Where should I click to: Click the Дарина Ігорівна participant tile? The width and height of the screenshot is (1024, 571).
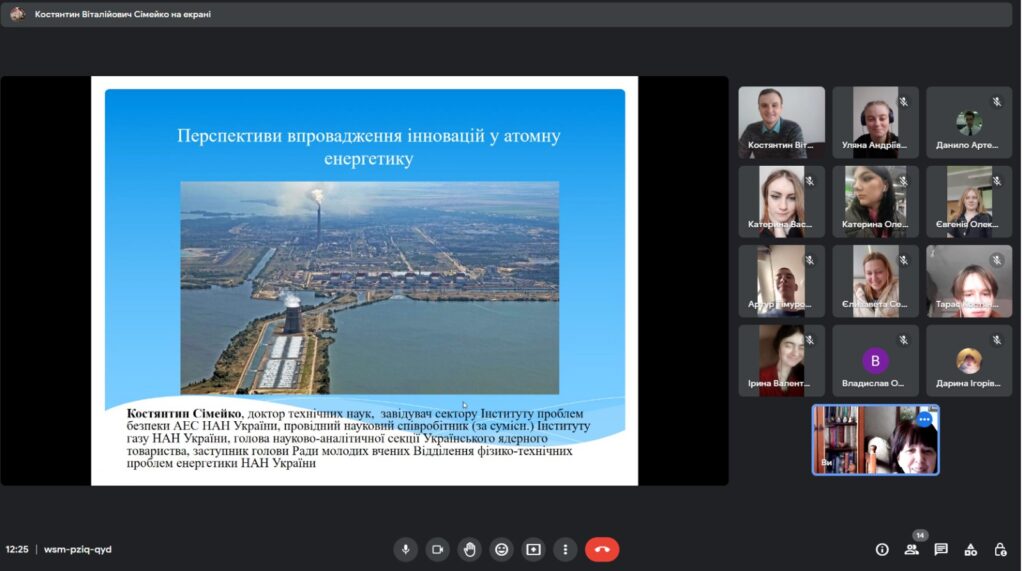pyautogui.click(x=968, y=360)
